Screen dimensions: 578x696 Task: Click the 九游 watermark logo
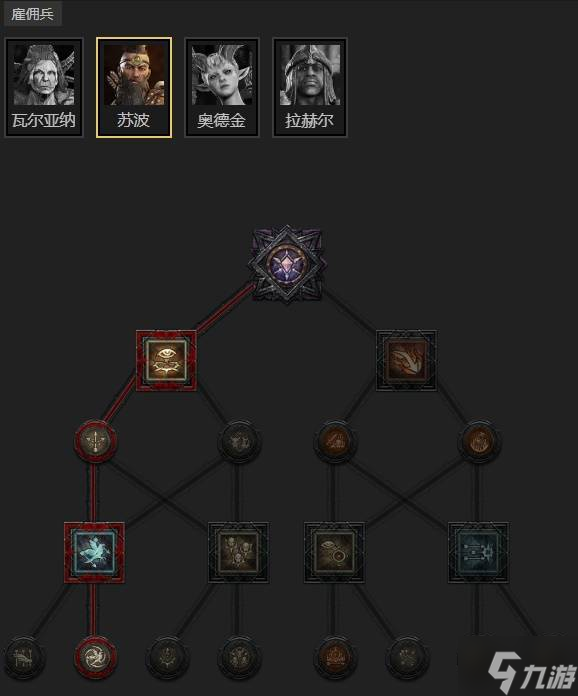(x=532, y=673)
